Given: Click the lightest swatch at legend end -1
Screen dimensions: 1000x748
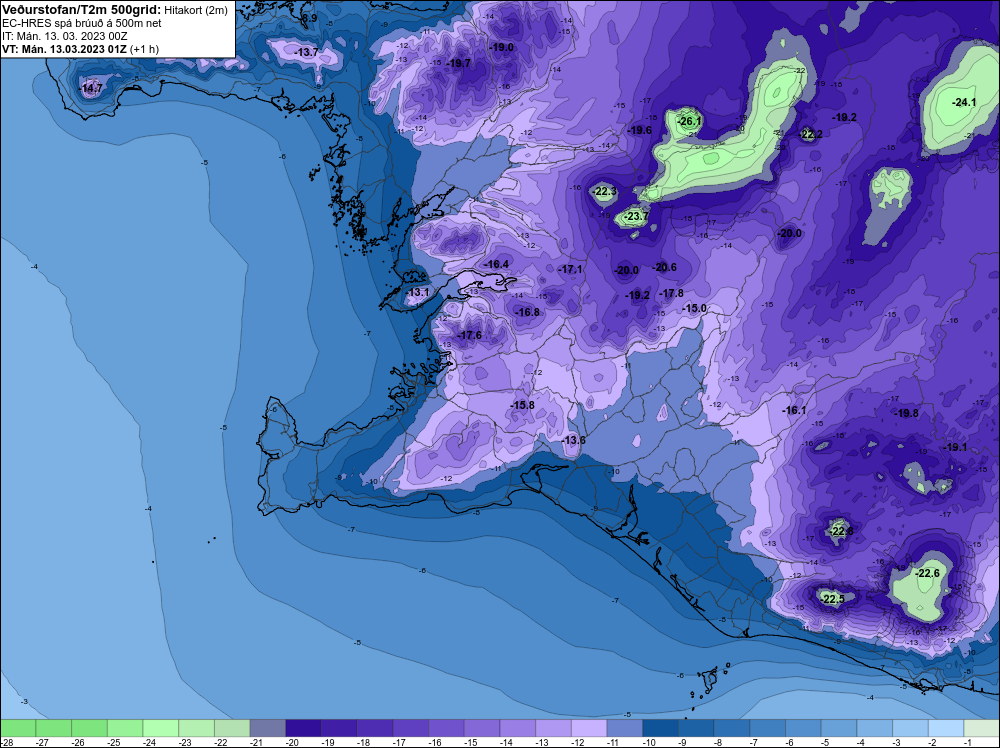Looking at the screenshot, I should point(982,728).
